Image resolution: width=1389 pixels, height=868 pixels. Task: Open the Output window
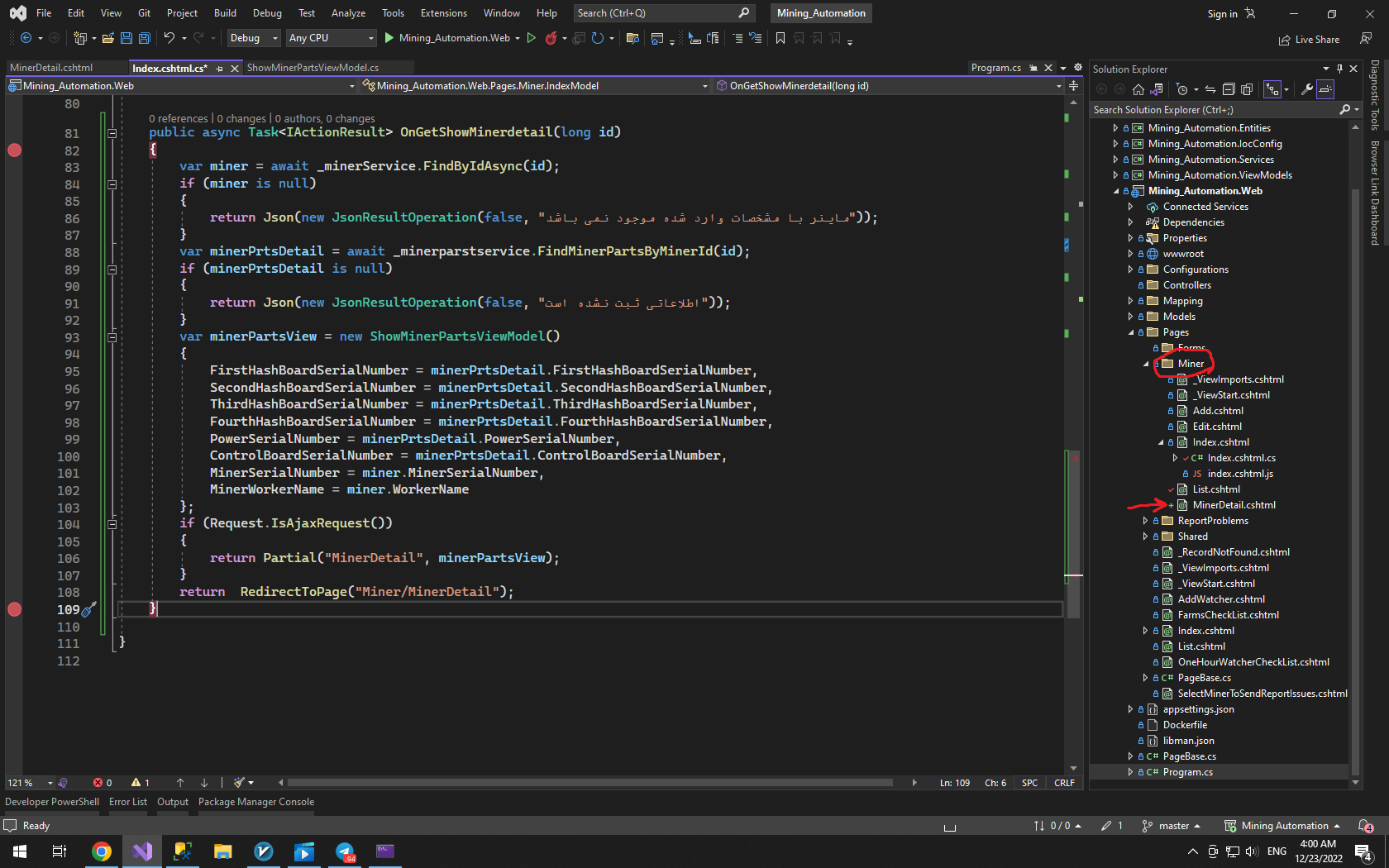coord(173,802)
